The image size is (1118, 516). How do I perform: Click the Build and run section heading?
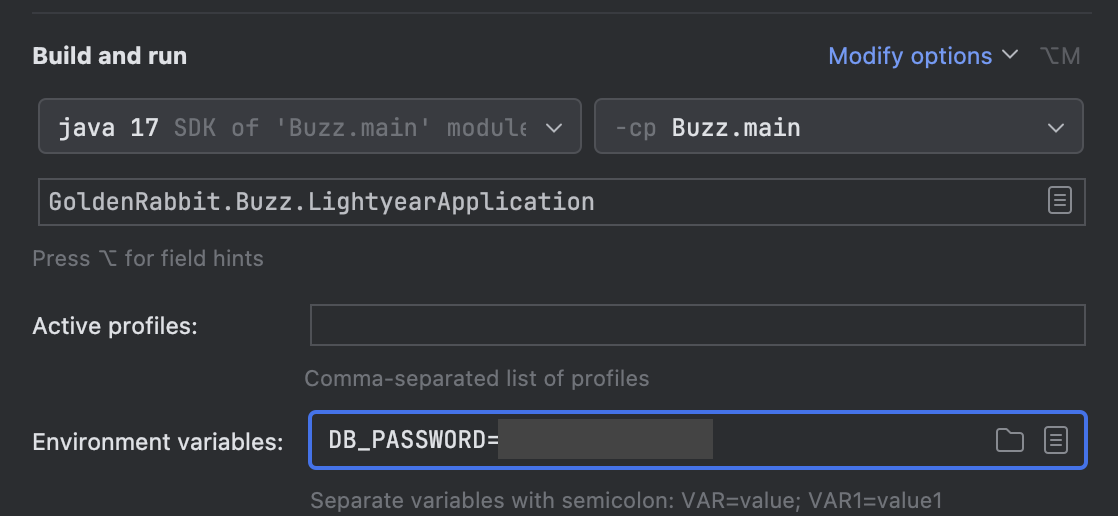coord(110,56)
